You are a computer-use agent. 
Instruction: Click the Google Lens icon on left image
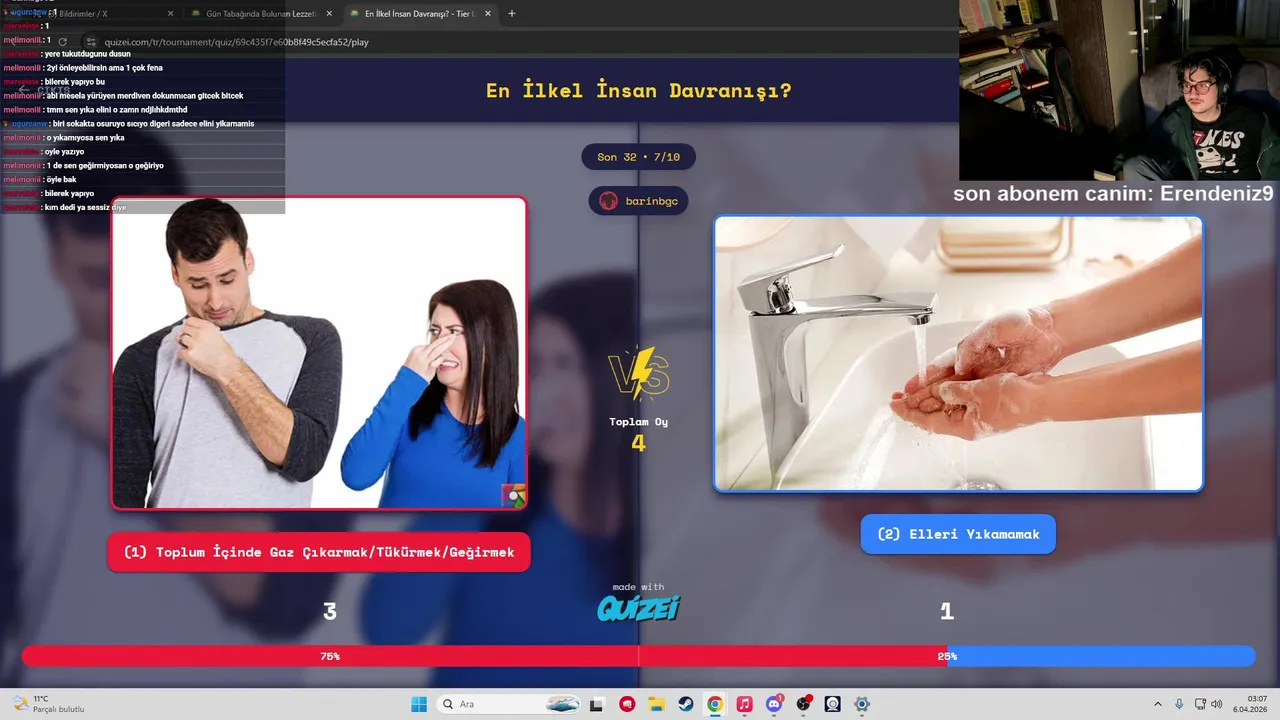click(514, 496)
